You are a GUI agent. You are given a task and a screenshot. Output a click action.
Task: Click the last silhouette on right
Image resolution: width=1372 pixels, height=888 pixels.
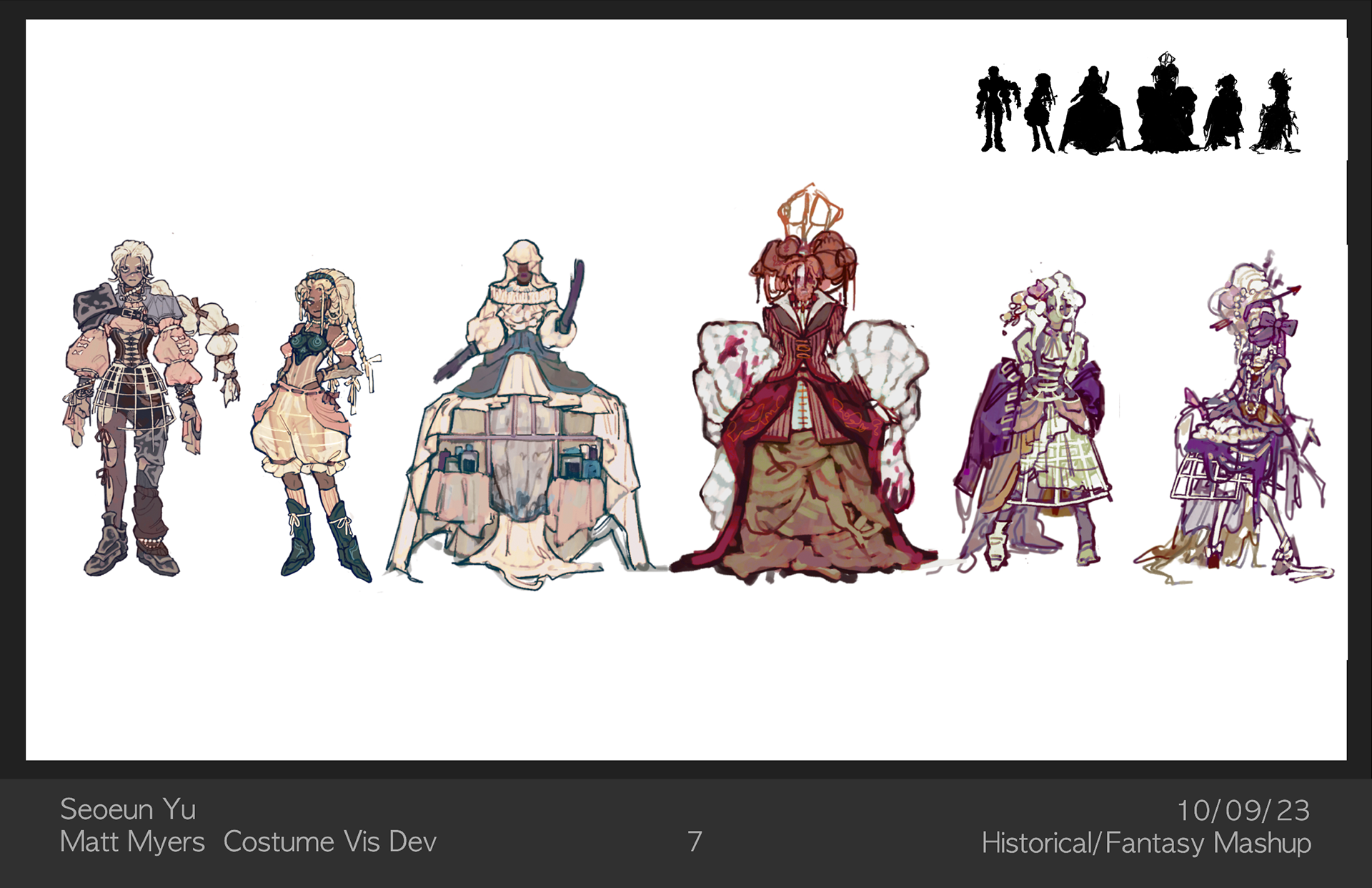[1277, 114]
